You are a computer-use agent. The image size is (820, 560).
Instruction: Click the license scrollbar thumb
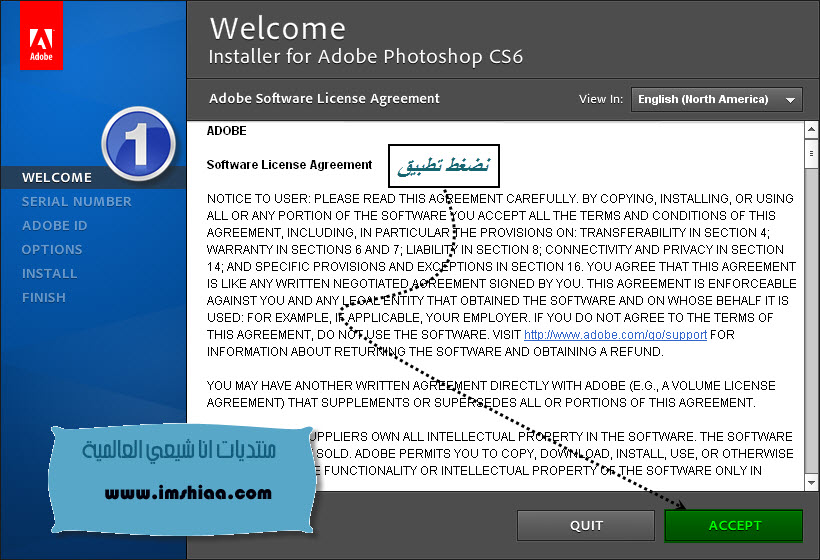pyautogui.click(x=811, y=154)
